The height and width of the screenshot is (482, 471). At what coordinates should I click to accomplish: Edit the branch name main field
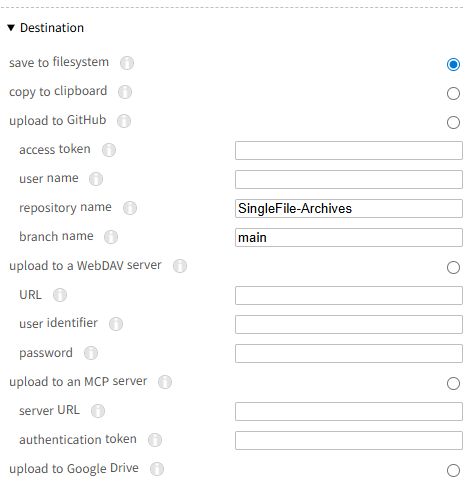click(x=349, y=237)
